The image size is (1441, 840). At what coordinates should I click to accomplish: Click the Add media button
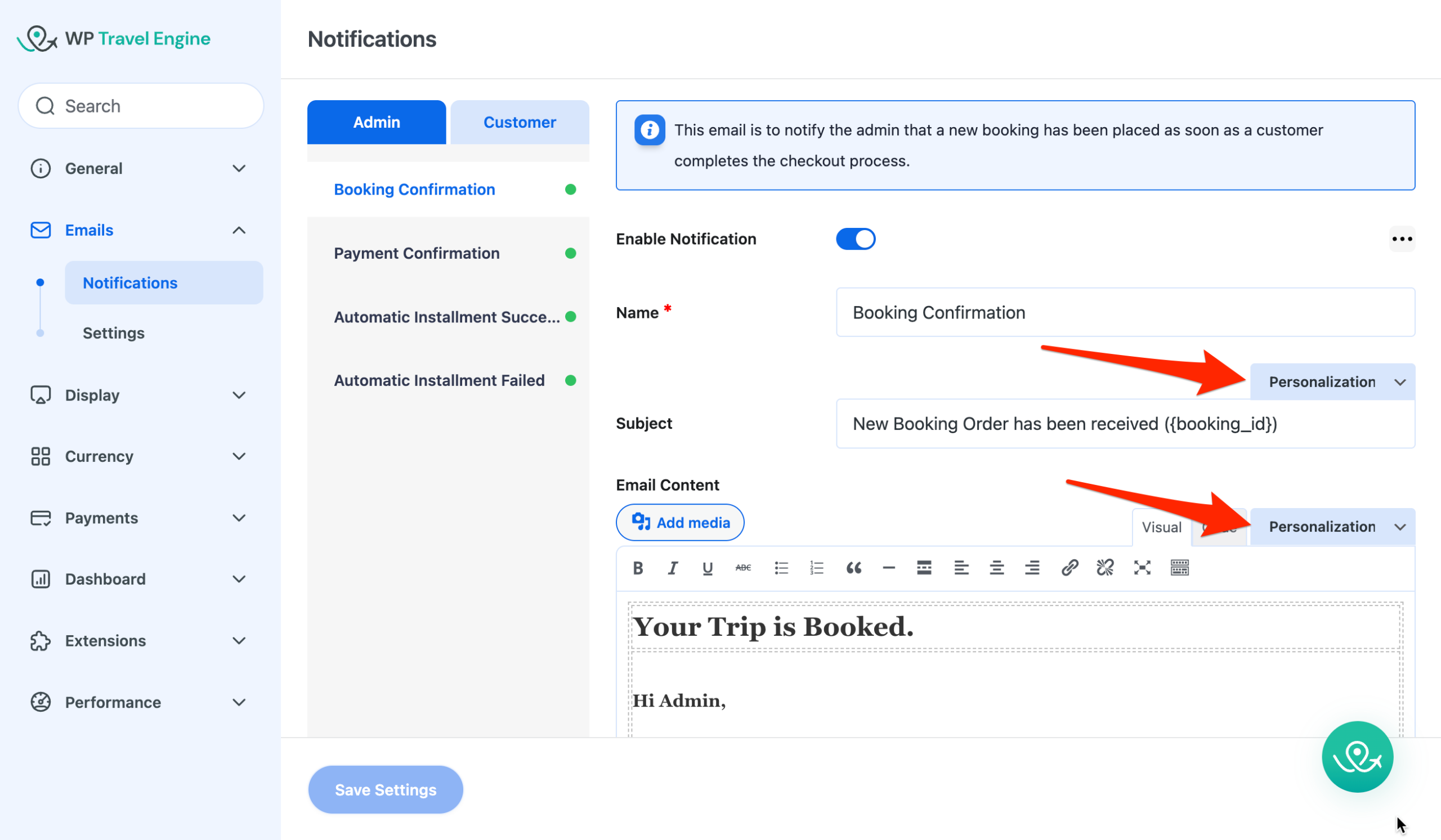click(x=680, y=522)
